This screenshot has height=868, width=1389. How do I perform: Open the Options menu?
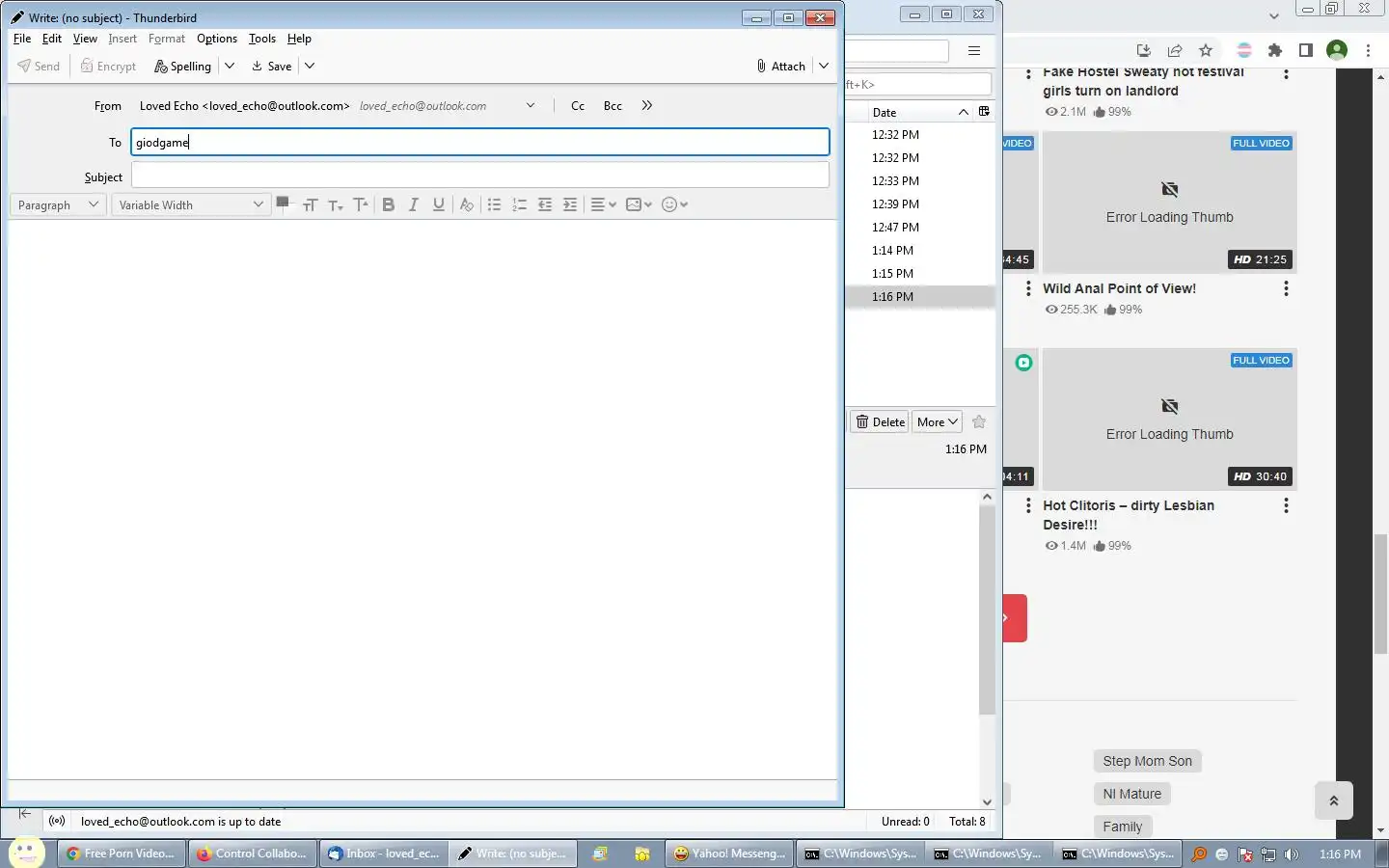[x=217, y=39]
